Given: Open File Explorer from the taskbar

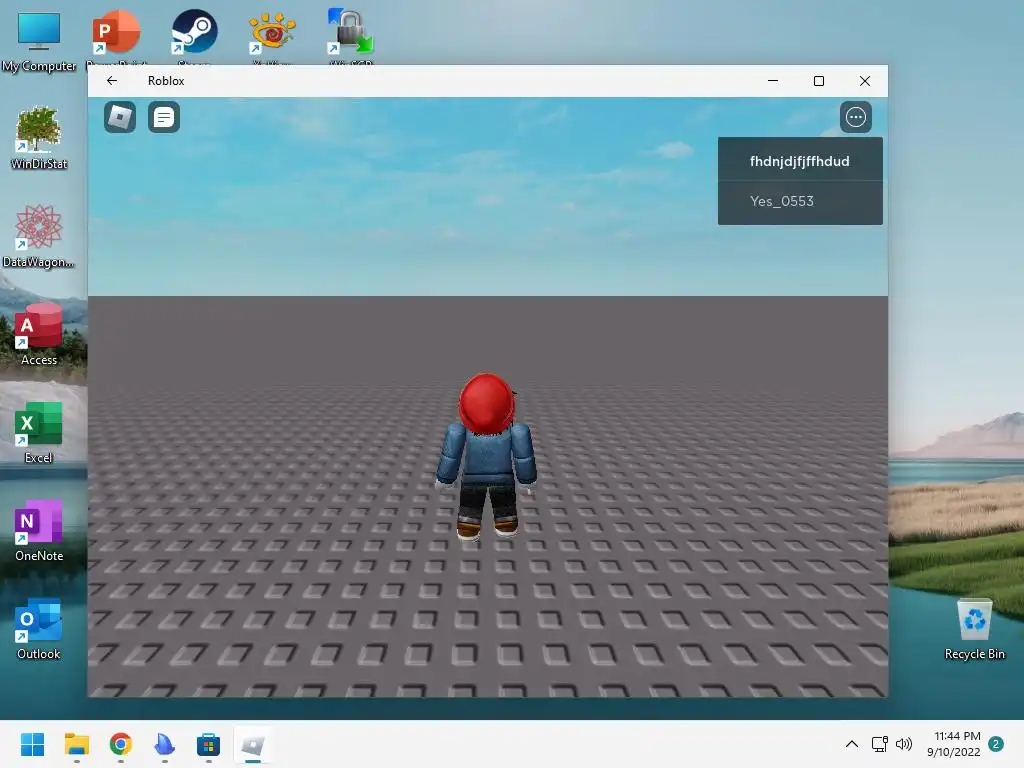Looking at the screenshot, I should 76,744.
